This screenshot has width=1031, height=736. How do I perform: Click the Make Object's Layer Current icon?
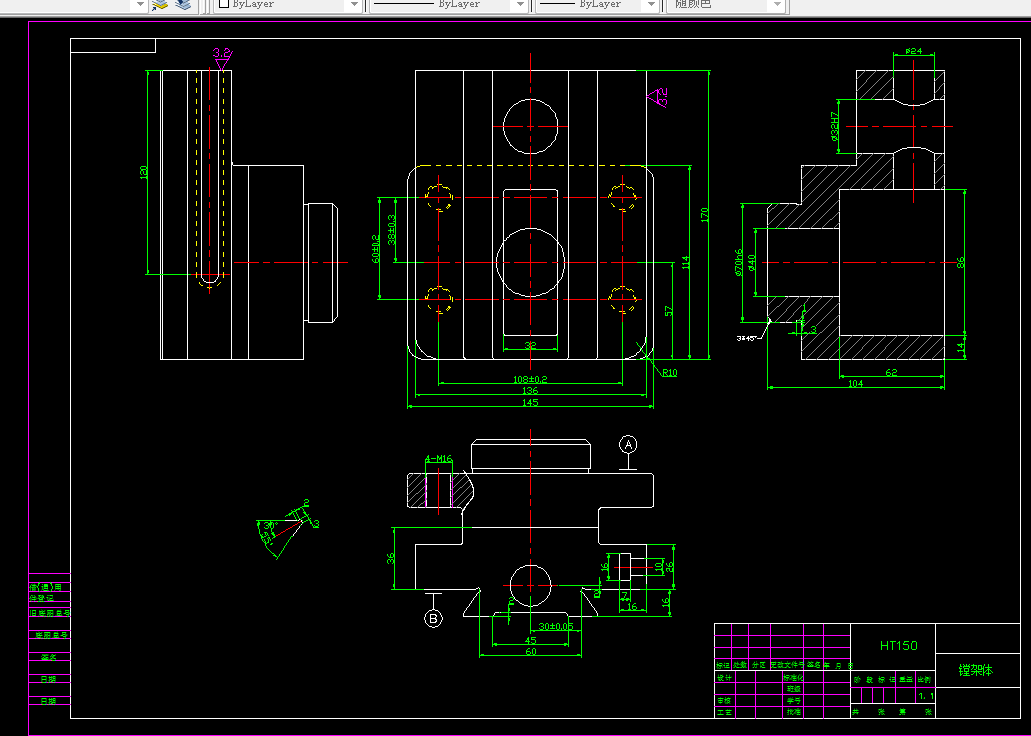click(160, 5)
